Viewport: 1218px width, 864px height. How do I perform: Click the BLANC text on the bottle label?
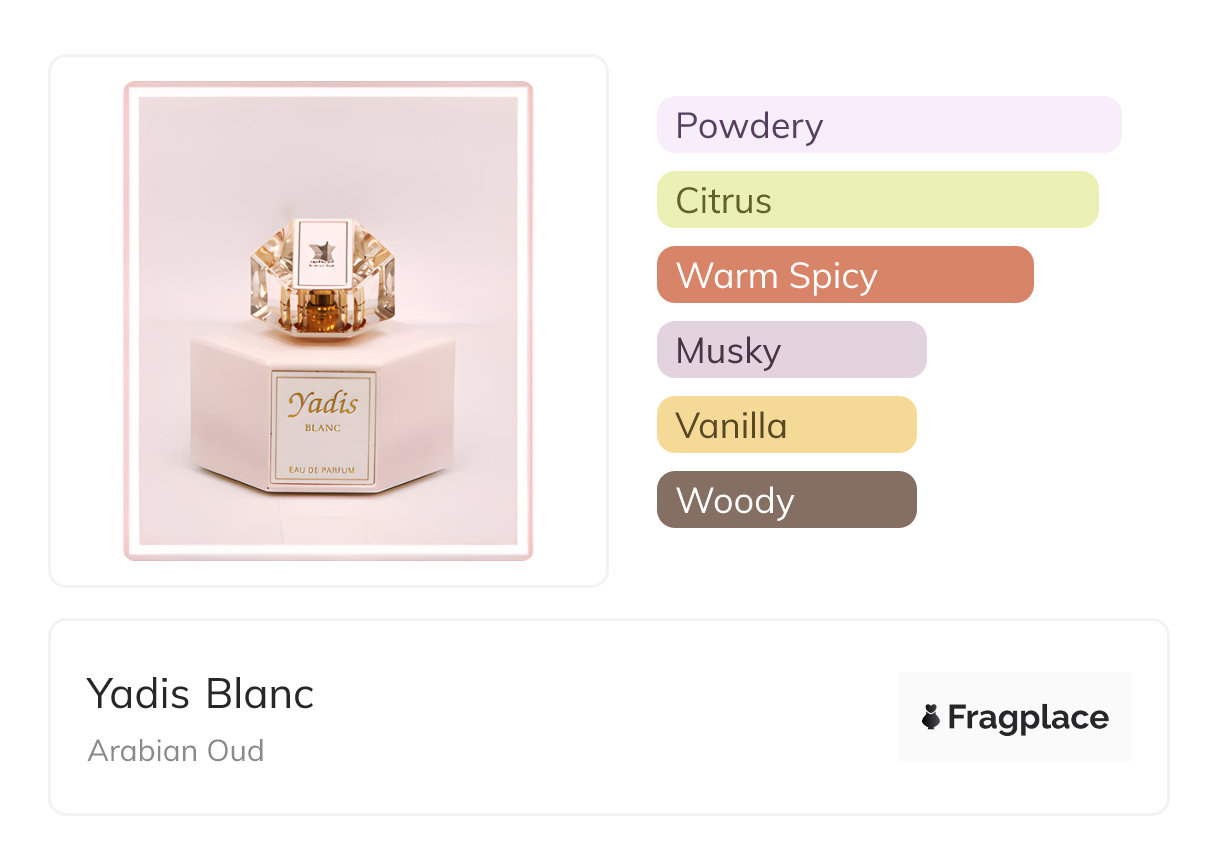tap(323, 428)
